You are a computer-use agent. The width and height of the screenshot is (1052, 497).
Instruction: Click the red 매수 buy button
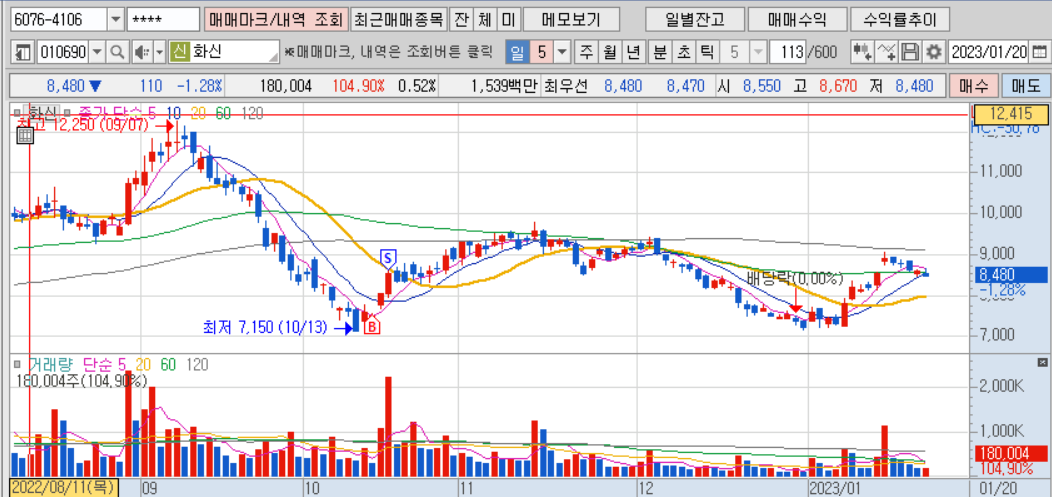pyautogui.click(x=973, y=86)
